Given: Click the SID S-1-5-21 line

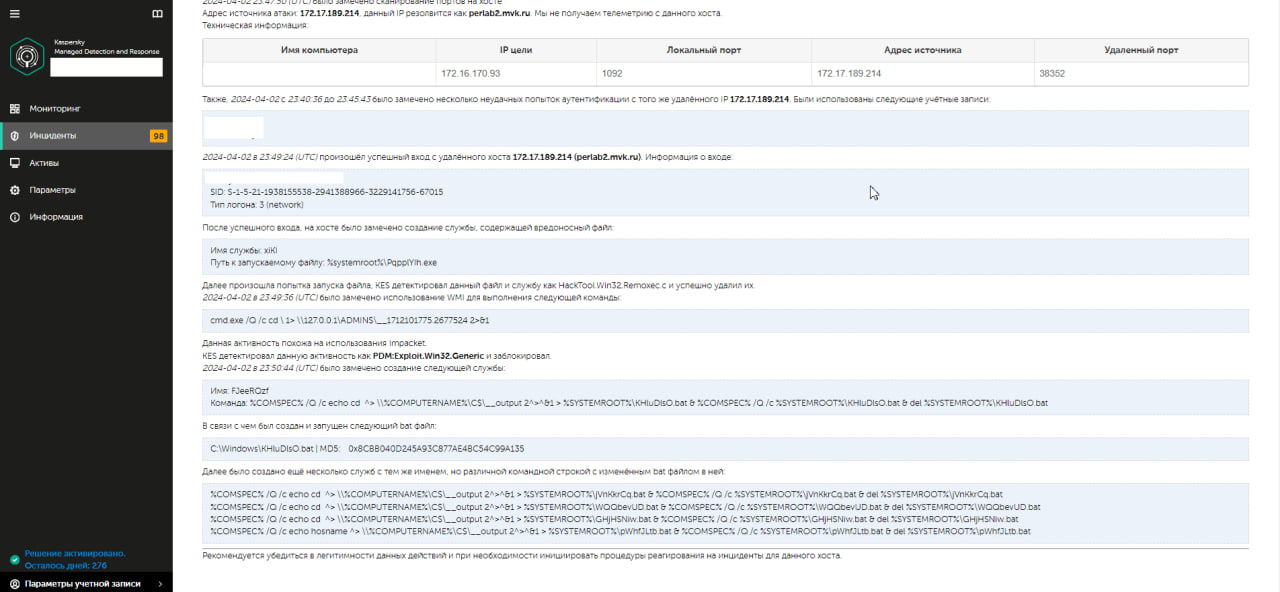Looking at the screenshot, I should (x=326, y=191).
